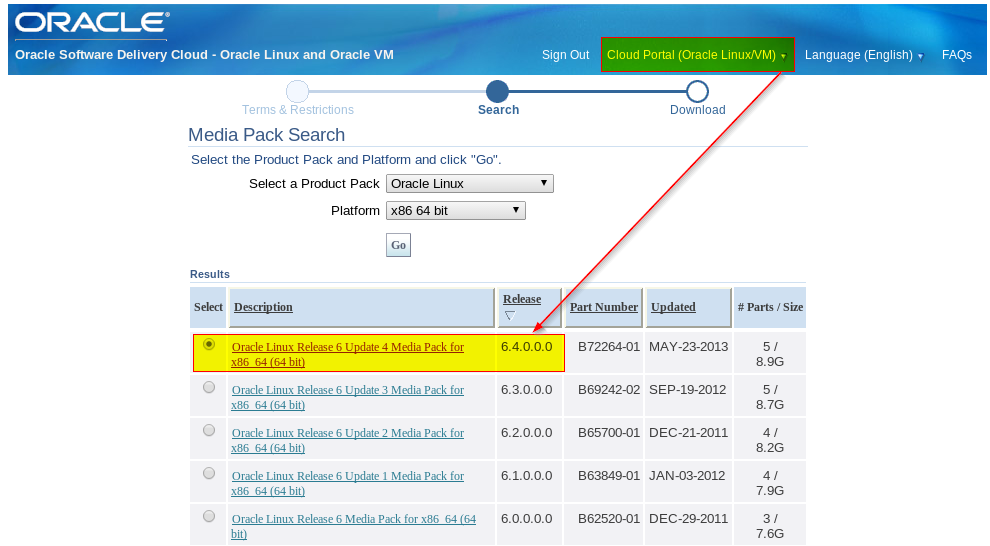Screen dimensions: 990x546
Task: Click the SEP-19-2012 updated date
Action: (687, 389)
